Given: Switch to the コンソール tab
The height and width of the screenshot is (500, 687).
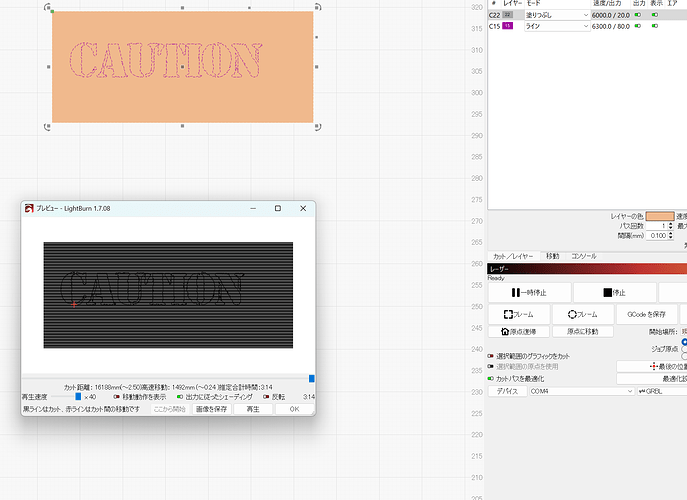Looking at the screenshot, I should 583,257.
